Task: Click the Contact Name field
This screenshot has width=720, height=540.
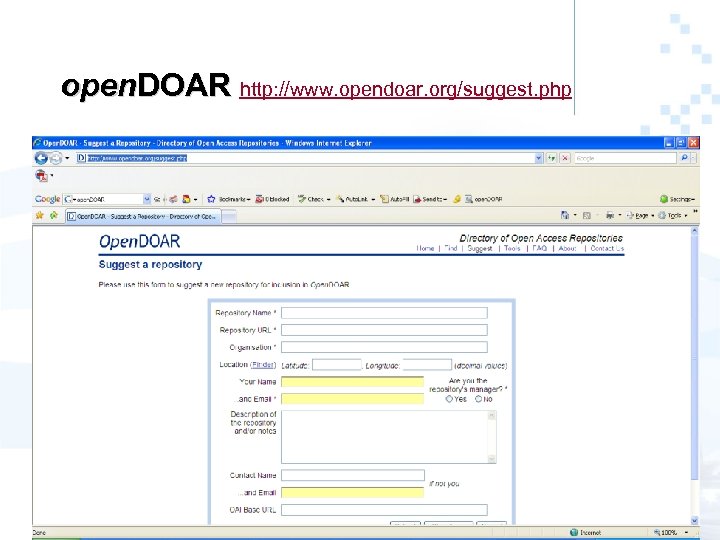Action: (353, 475)
